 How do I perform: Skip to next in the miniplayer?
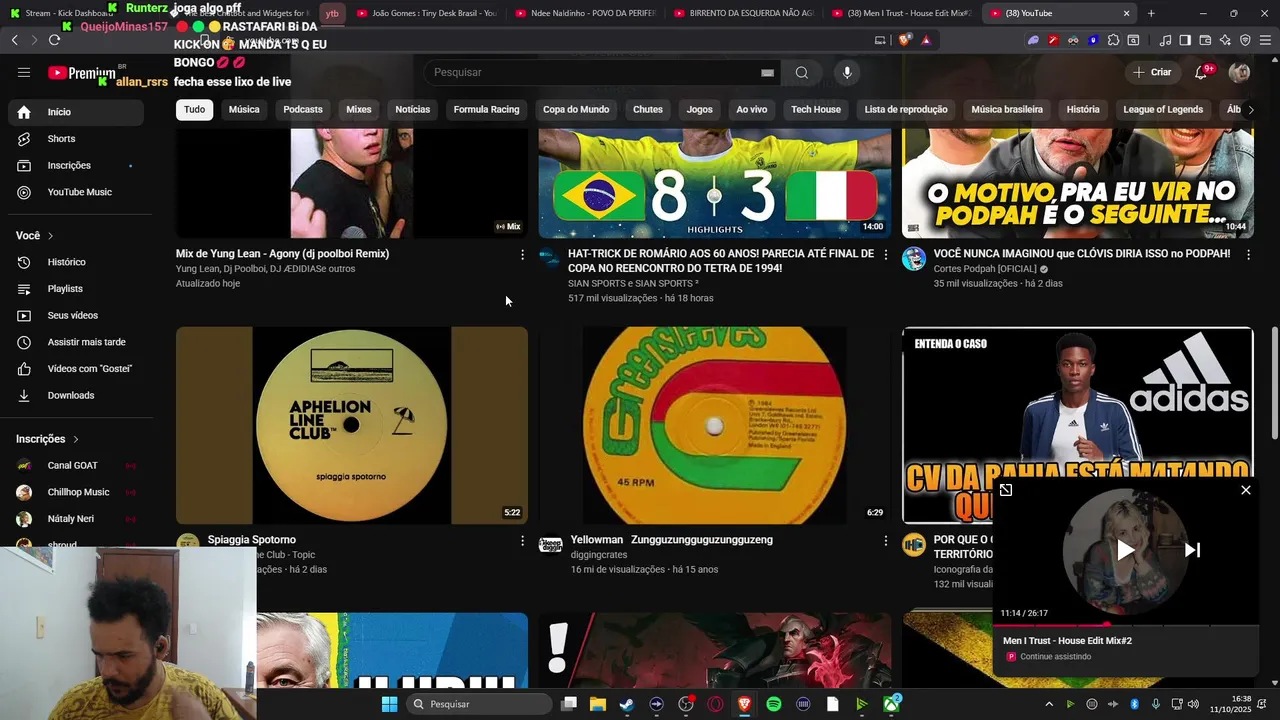click(1192, 550)
